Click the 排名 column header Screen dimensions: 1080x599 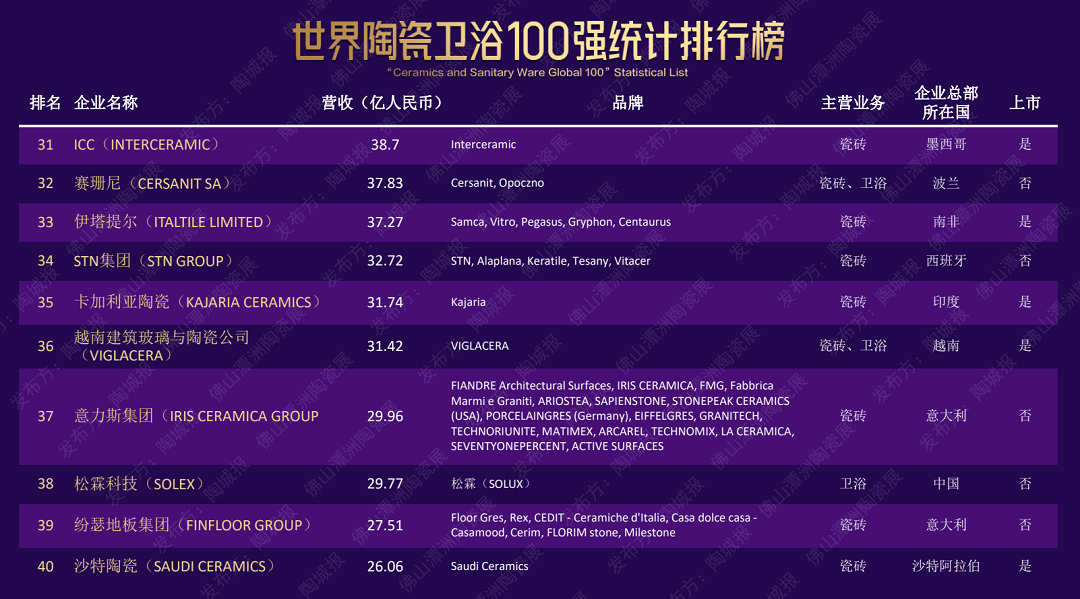point(45,103)
